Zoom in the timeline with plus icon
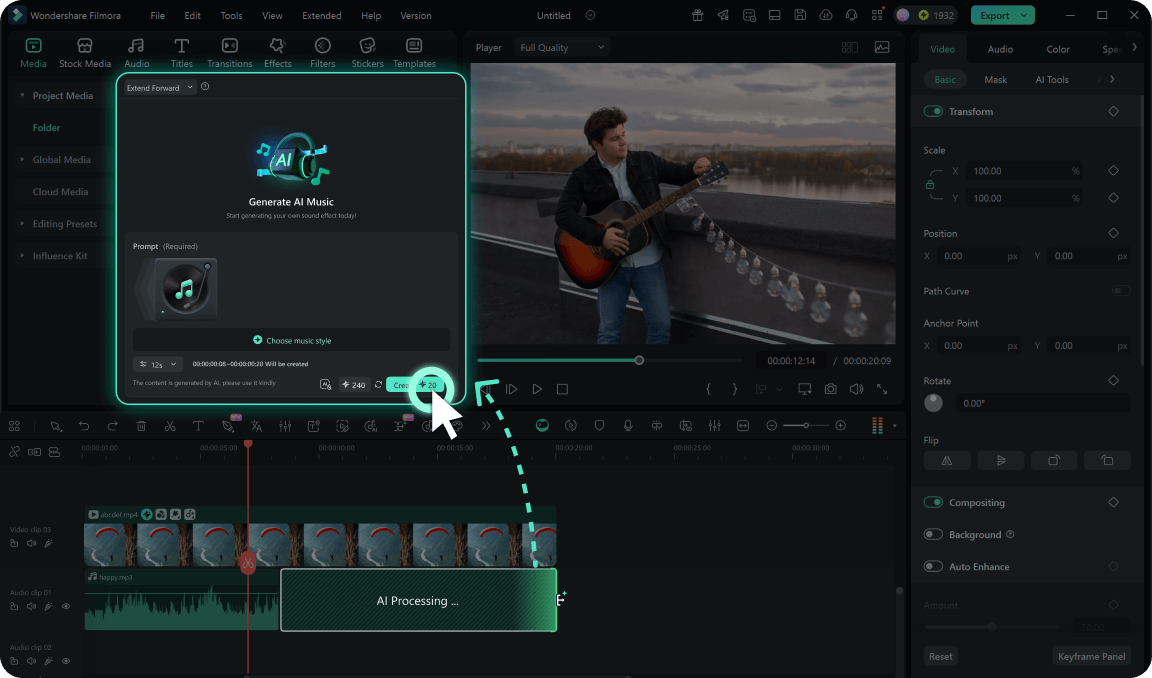Image resolution: width=1152 pixels, height=678 pixels. (x=840, y=425)
